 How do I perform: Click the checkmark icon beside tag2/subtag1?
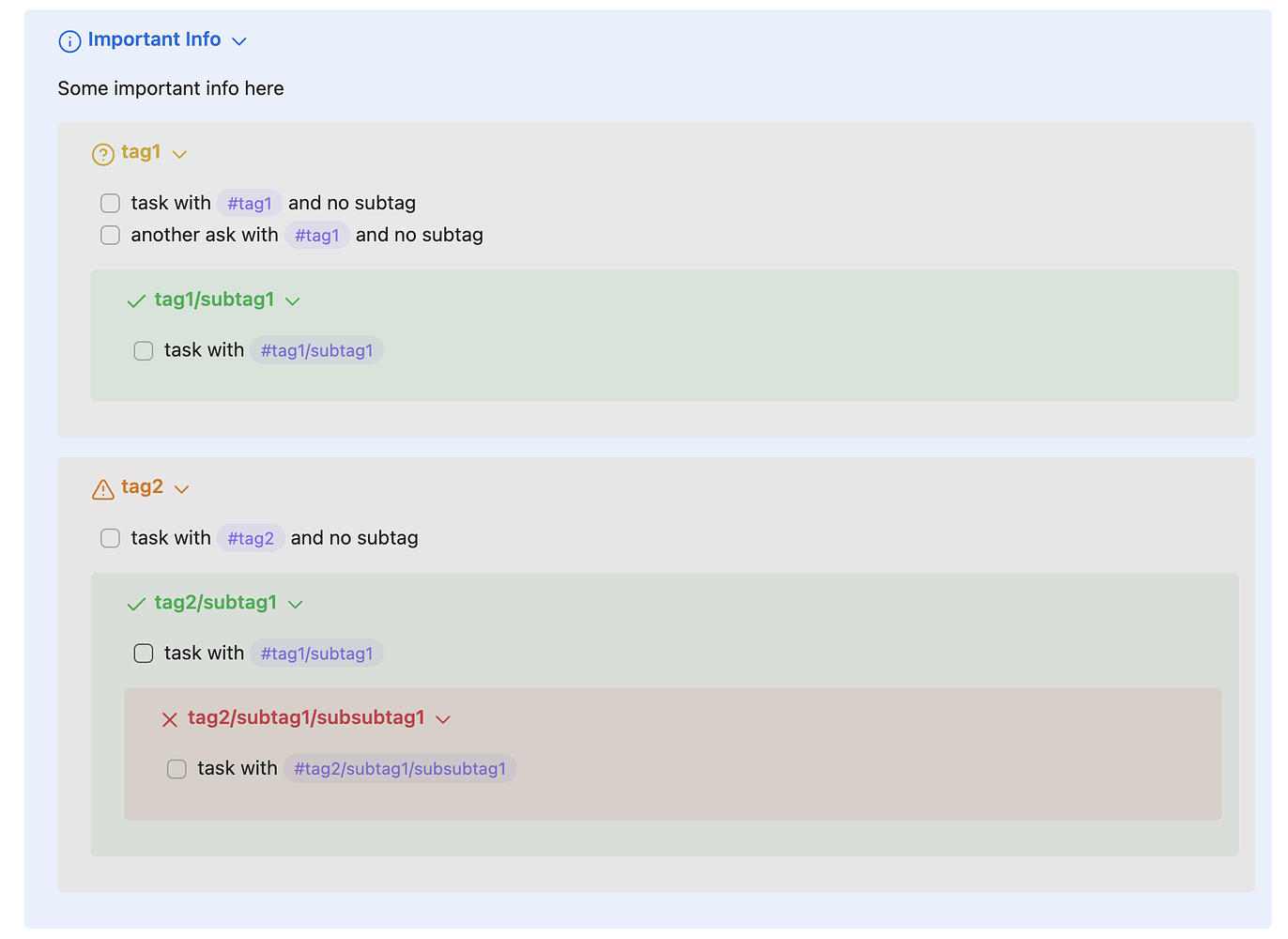[x=135, y=604]
